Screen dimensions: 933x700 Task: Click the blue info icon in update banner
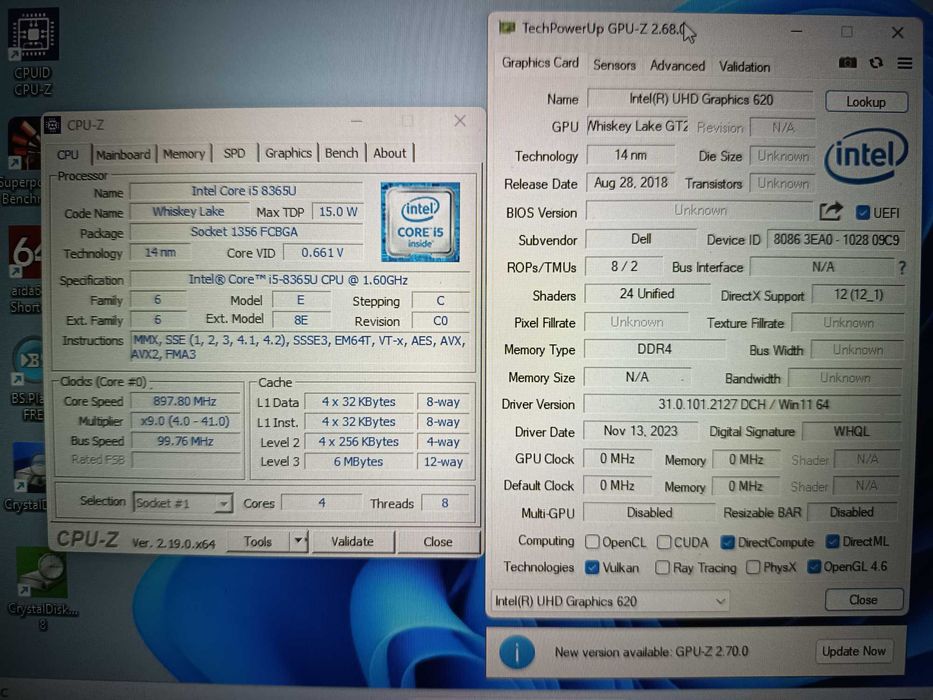pos(516,652)
